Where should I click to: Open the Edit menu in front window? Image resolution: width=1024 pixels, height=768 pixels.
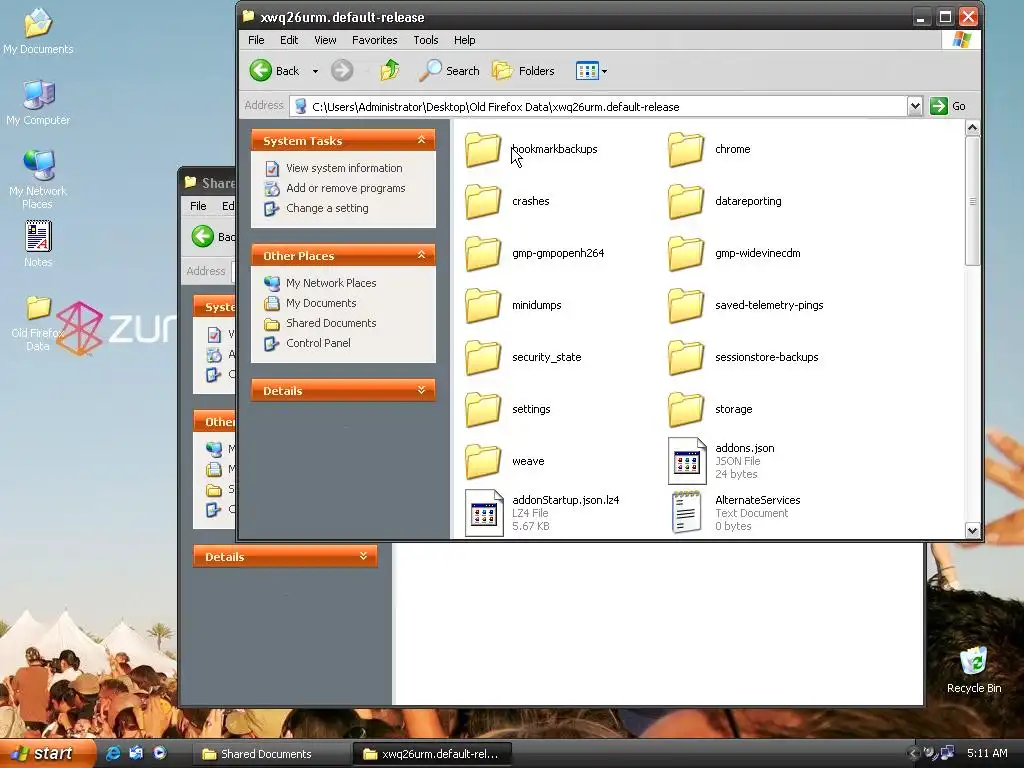[x=289, y=40]
